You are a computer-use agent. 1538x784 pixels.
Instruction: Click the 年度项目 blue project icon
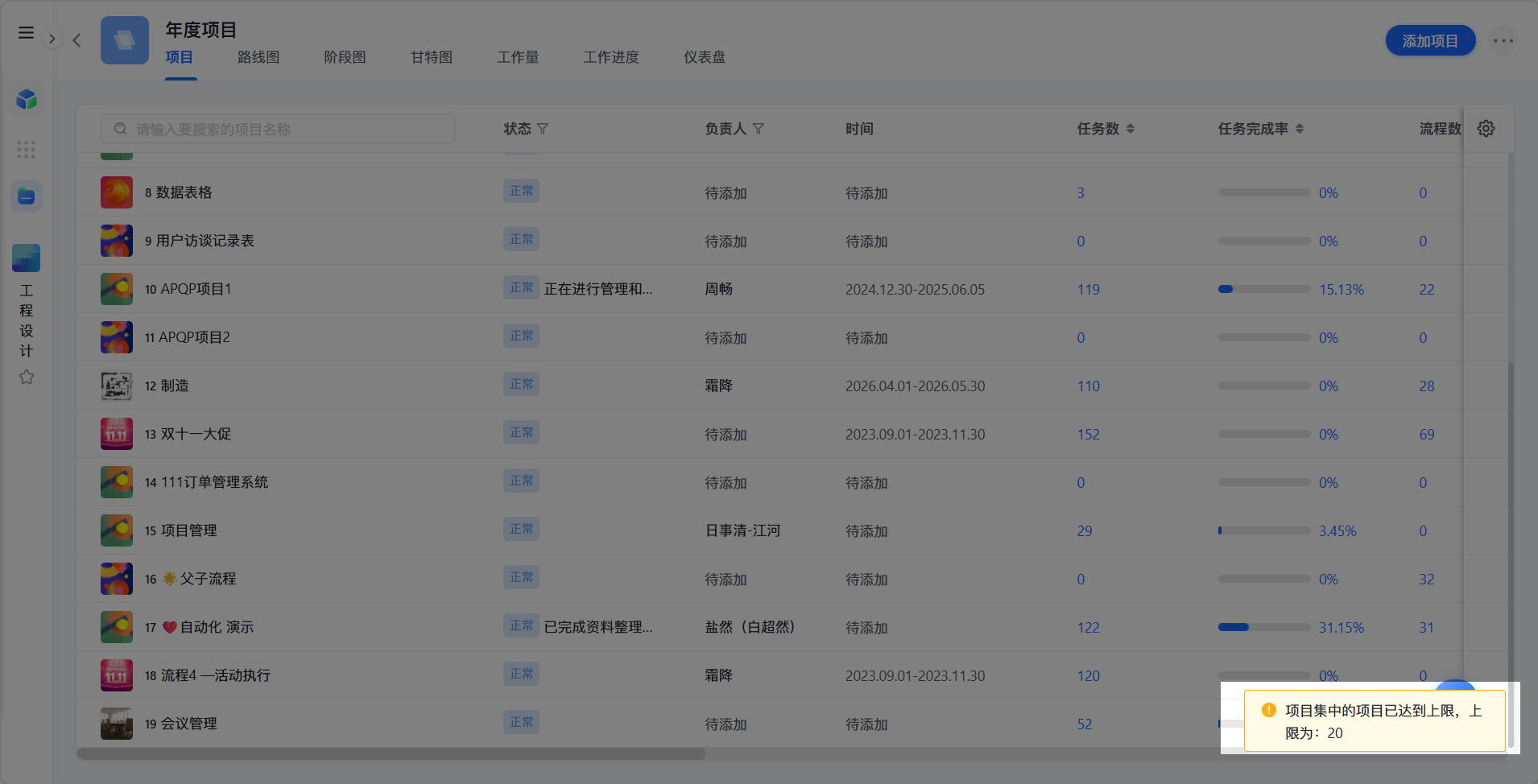pyautogui.click(x=125, y=40)
